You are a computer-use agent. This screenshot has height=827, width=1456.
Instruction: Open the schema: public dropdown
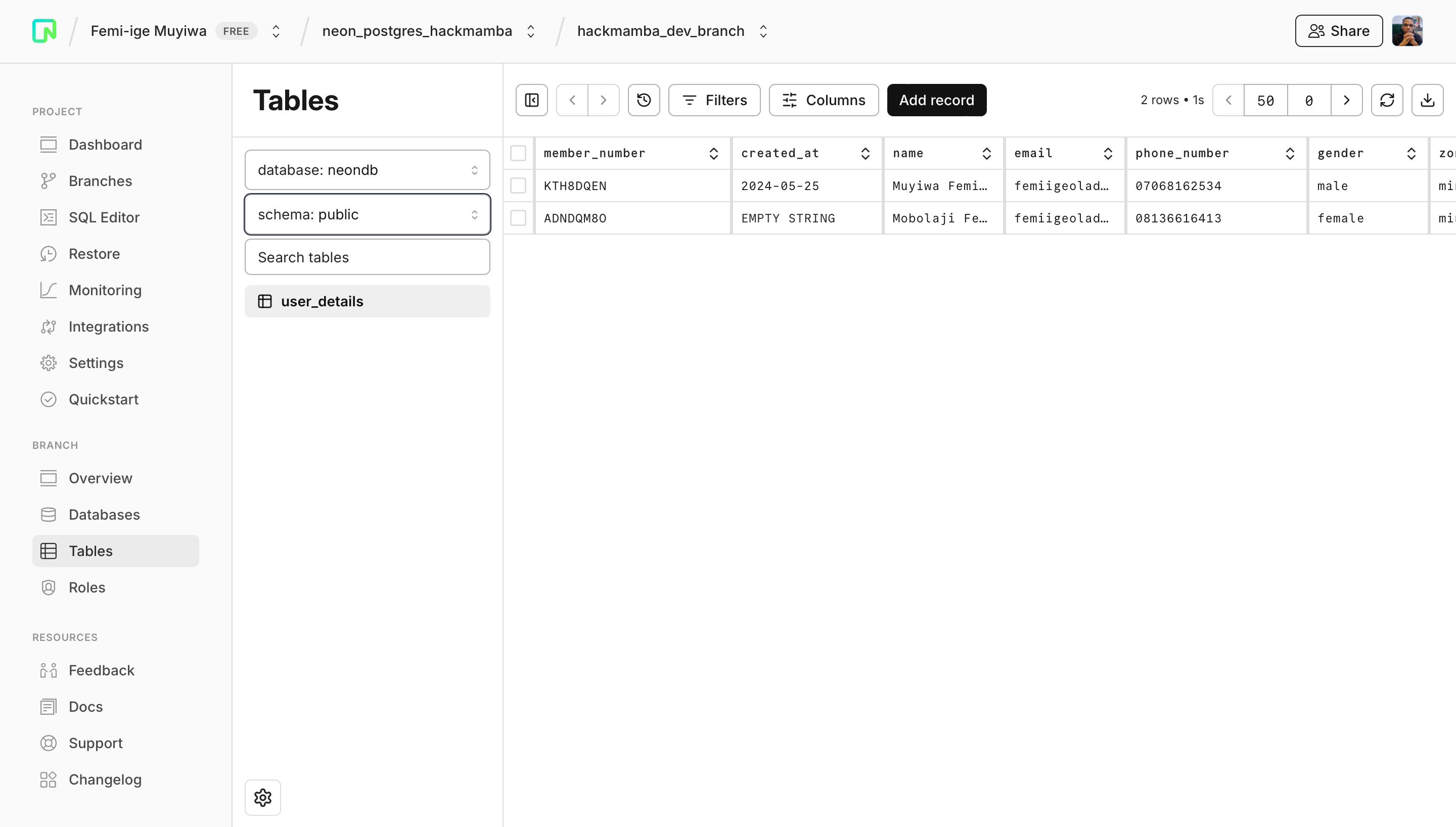pos(367,214)
